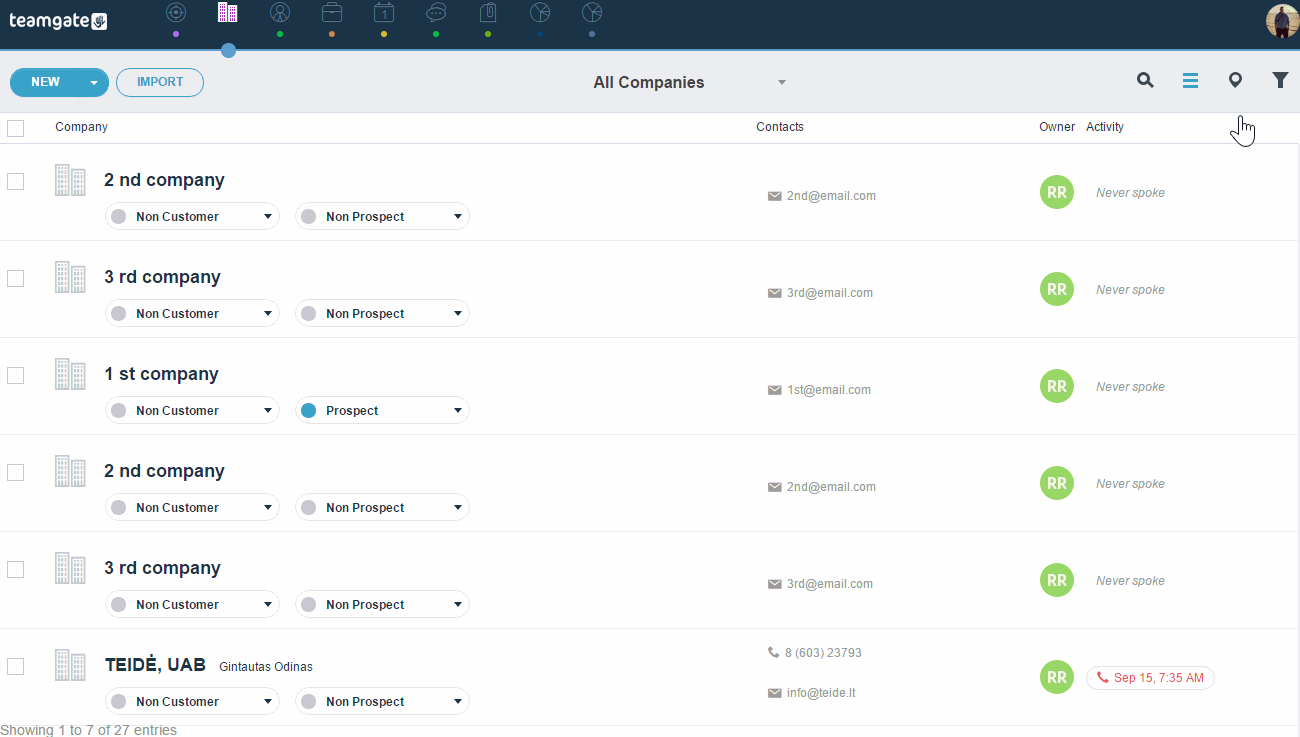This screenshot has height=737, width=1300.
Task: Open the last pie chart icon in navigation
Action: pos(592,12)
